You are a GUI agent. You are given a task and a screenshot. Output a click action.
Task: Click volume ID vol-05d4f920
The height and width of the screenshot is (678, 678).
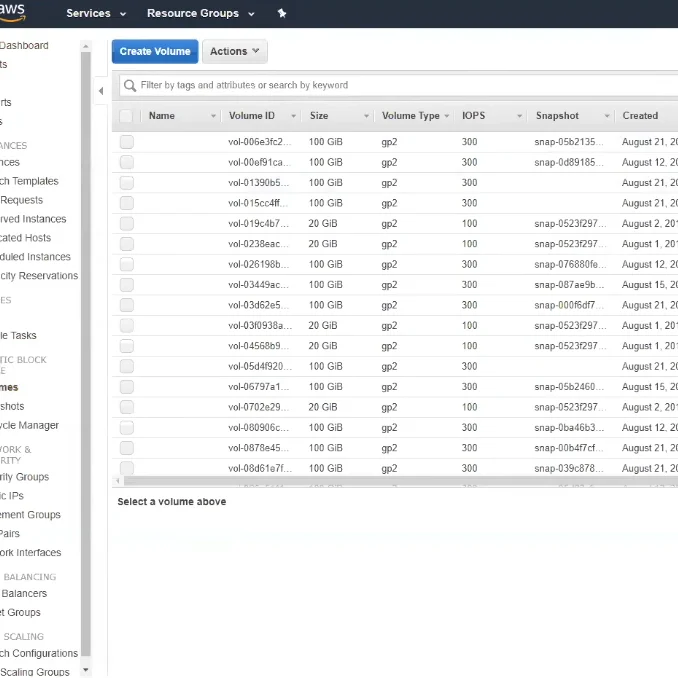(260, 366)
